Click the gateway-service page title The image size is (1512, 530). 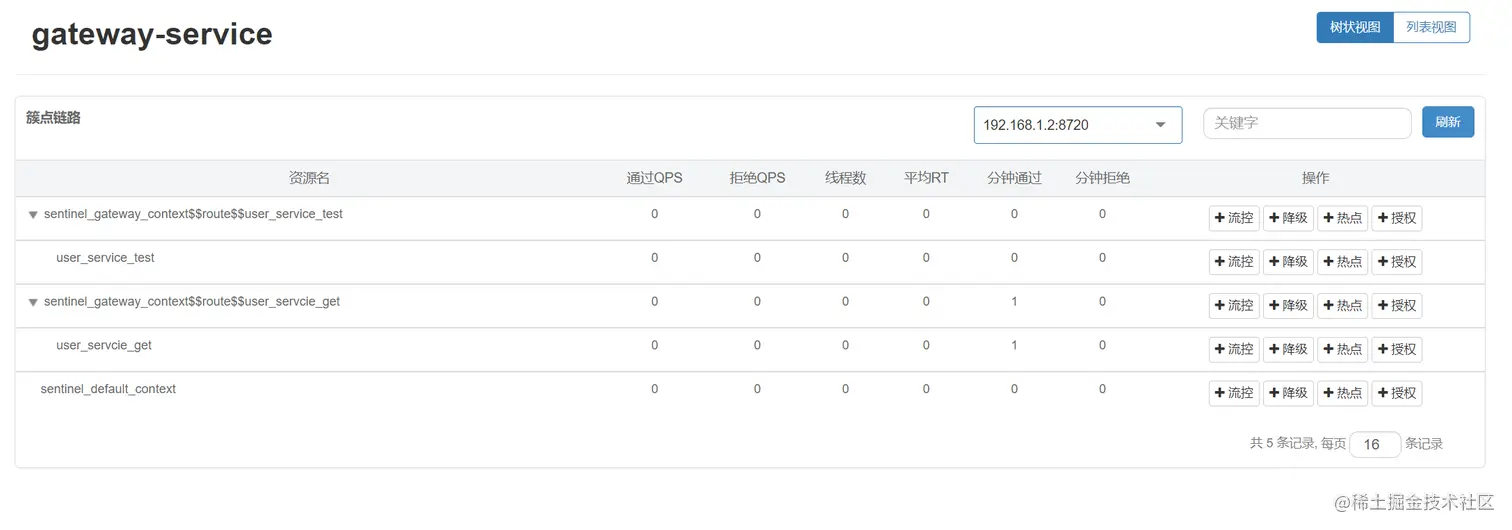click(152, 34)
